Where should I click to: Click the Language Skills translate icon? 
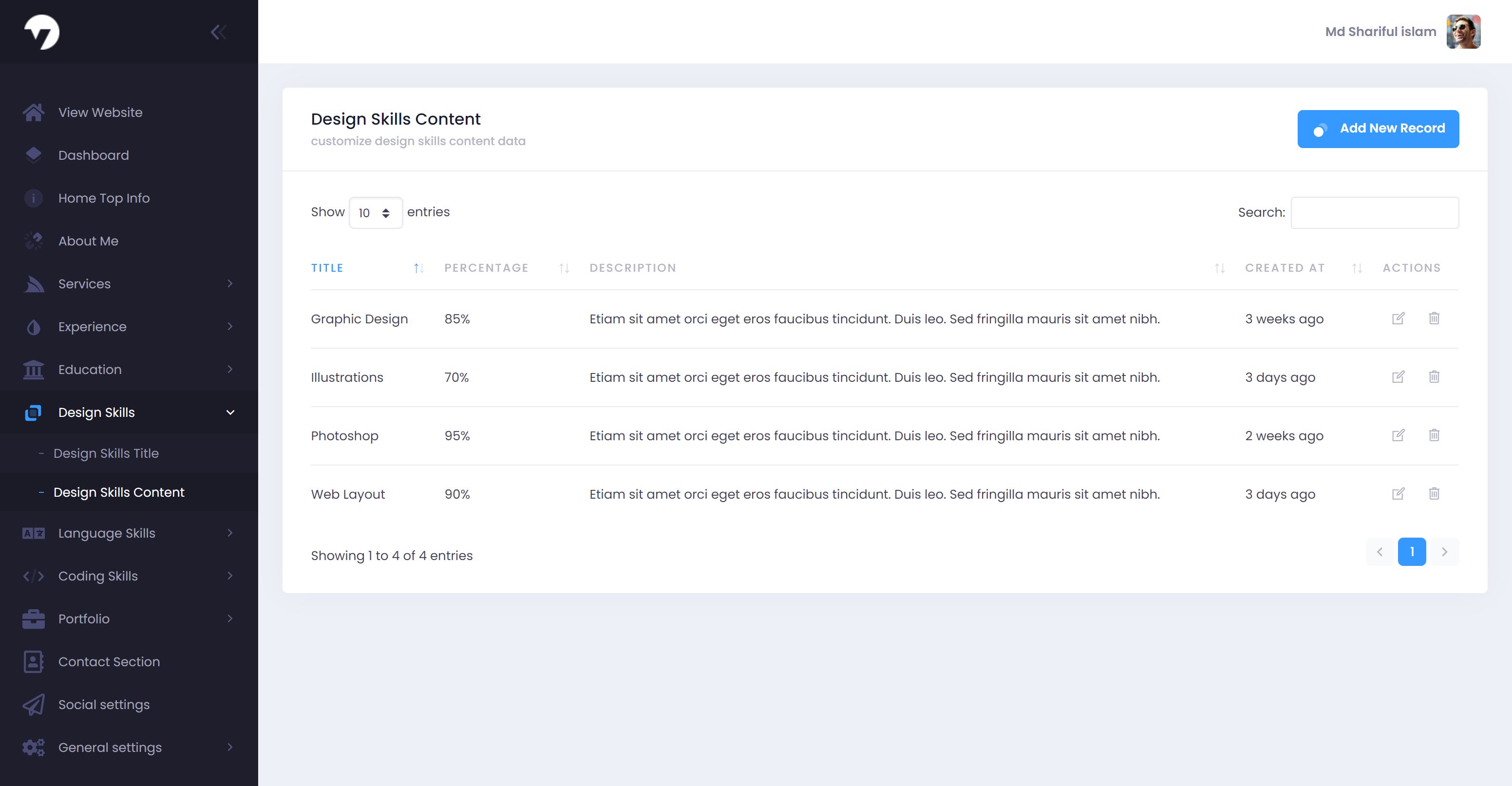(34, 533)
